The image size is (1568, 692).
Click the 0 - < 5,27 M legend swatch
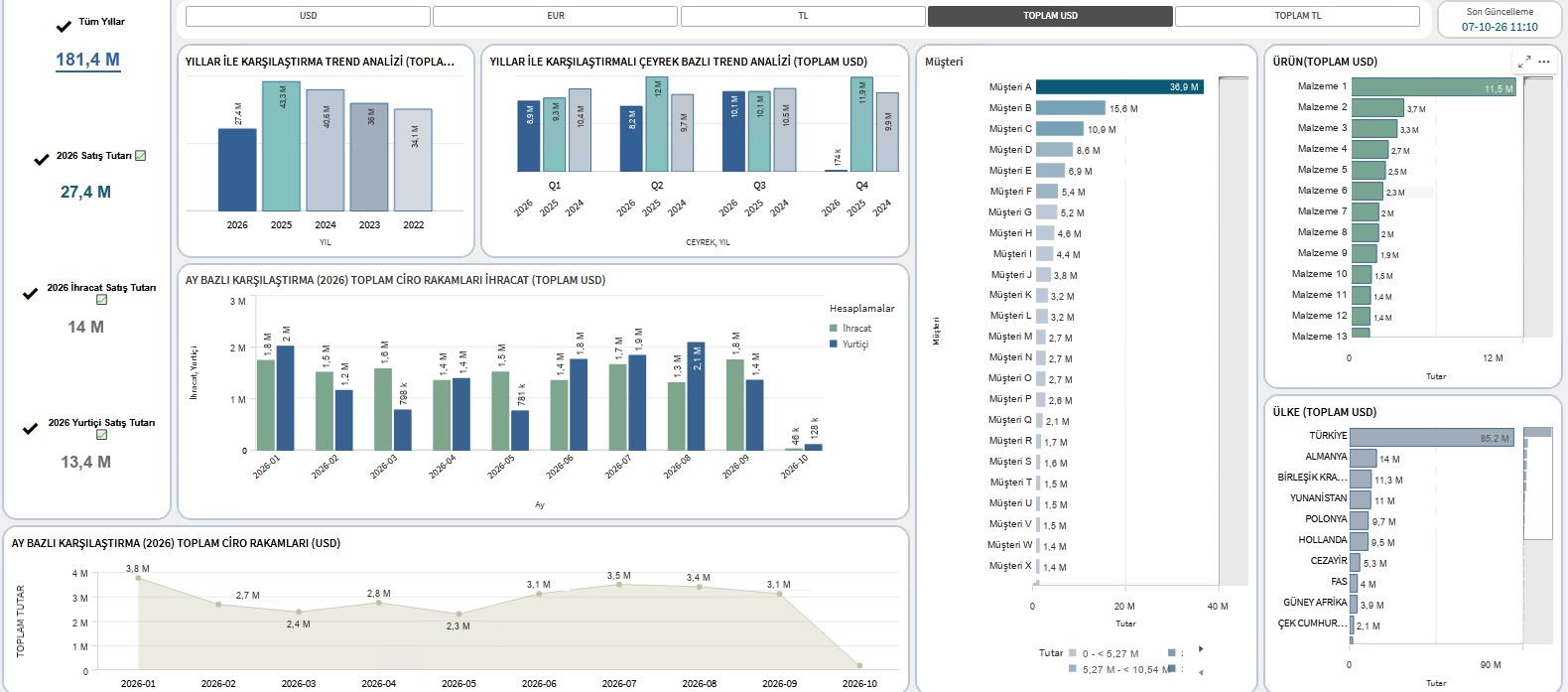tap(1072, 653)
